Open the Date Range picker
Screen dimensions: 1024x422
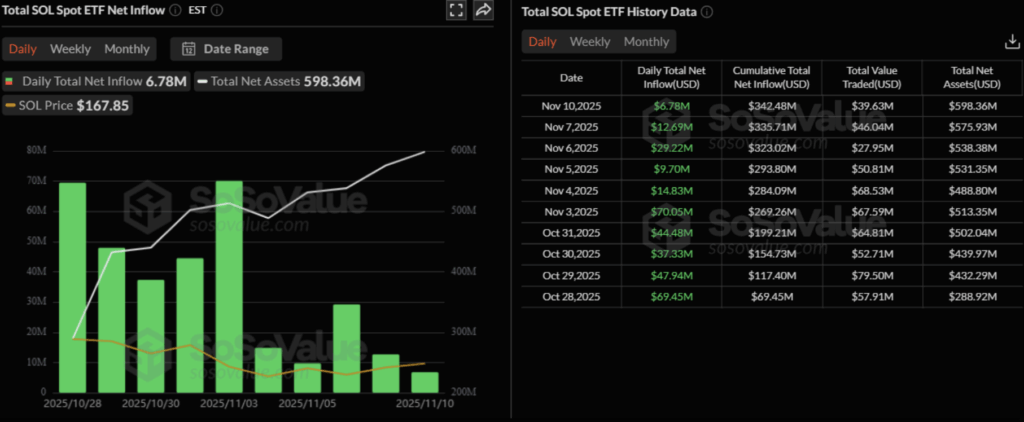(x=226, y=49)
